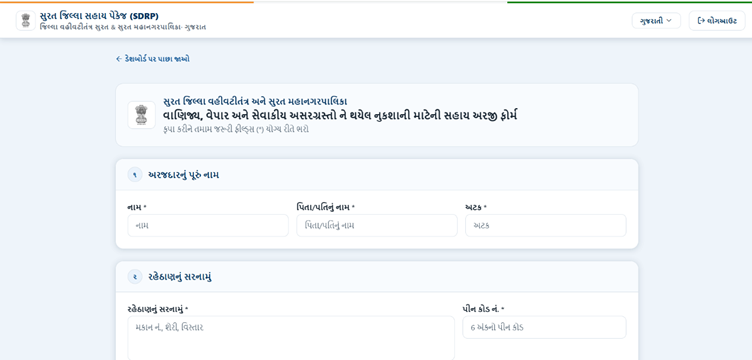Click the 'અટક' field label

pos(476,207)
